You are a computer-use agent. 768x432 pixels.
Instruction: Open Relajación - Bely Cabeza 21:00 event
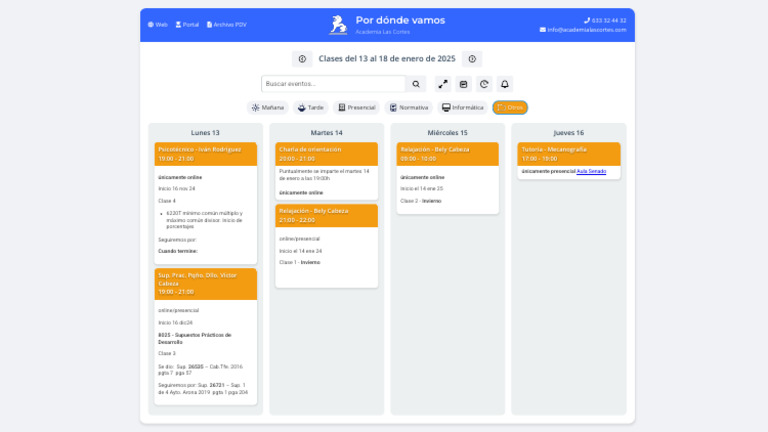pos(327,216)
